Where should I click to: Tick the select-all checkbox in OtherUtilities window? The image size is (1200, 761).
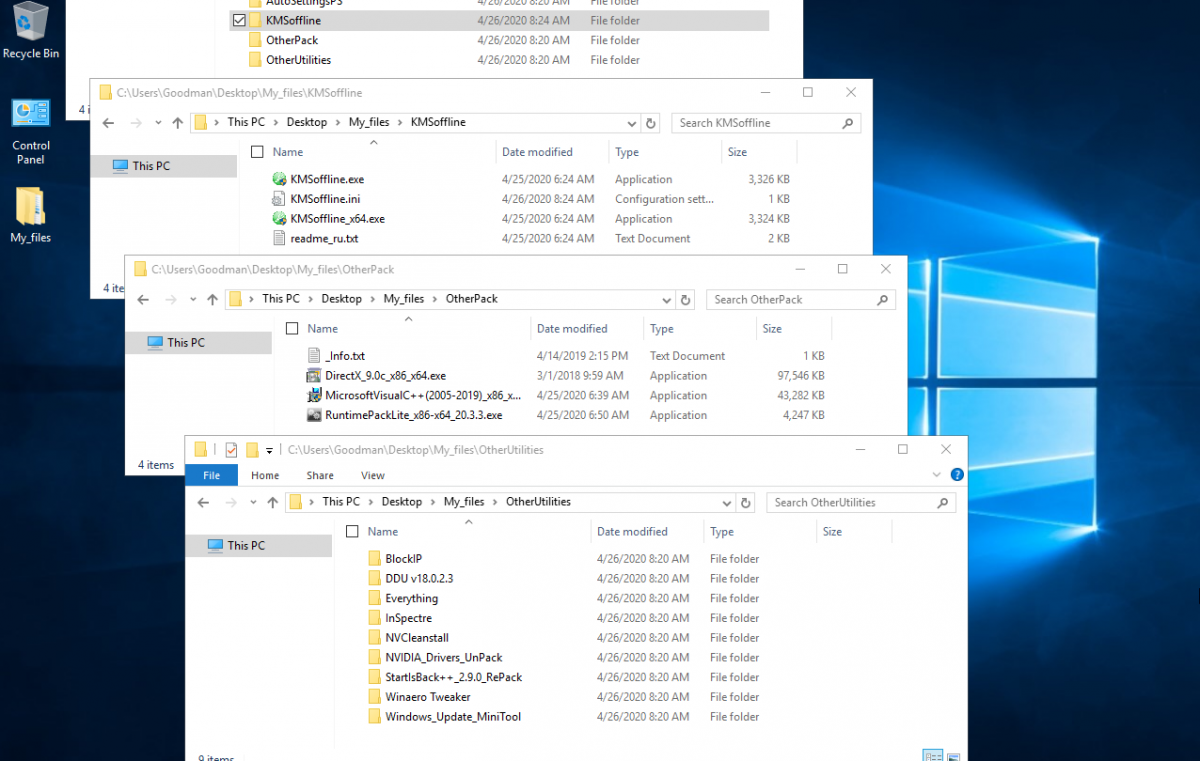(x=352, y=532)
